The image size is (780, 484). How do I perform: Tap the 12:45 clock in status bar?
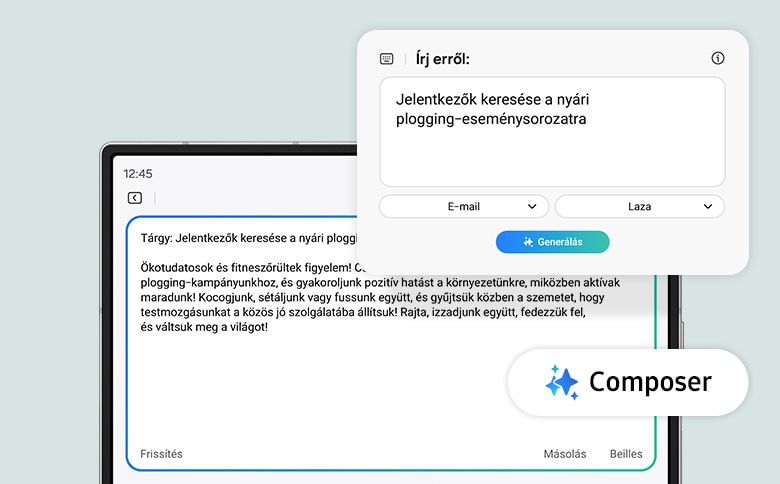(138, 174)
